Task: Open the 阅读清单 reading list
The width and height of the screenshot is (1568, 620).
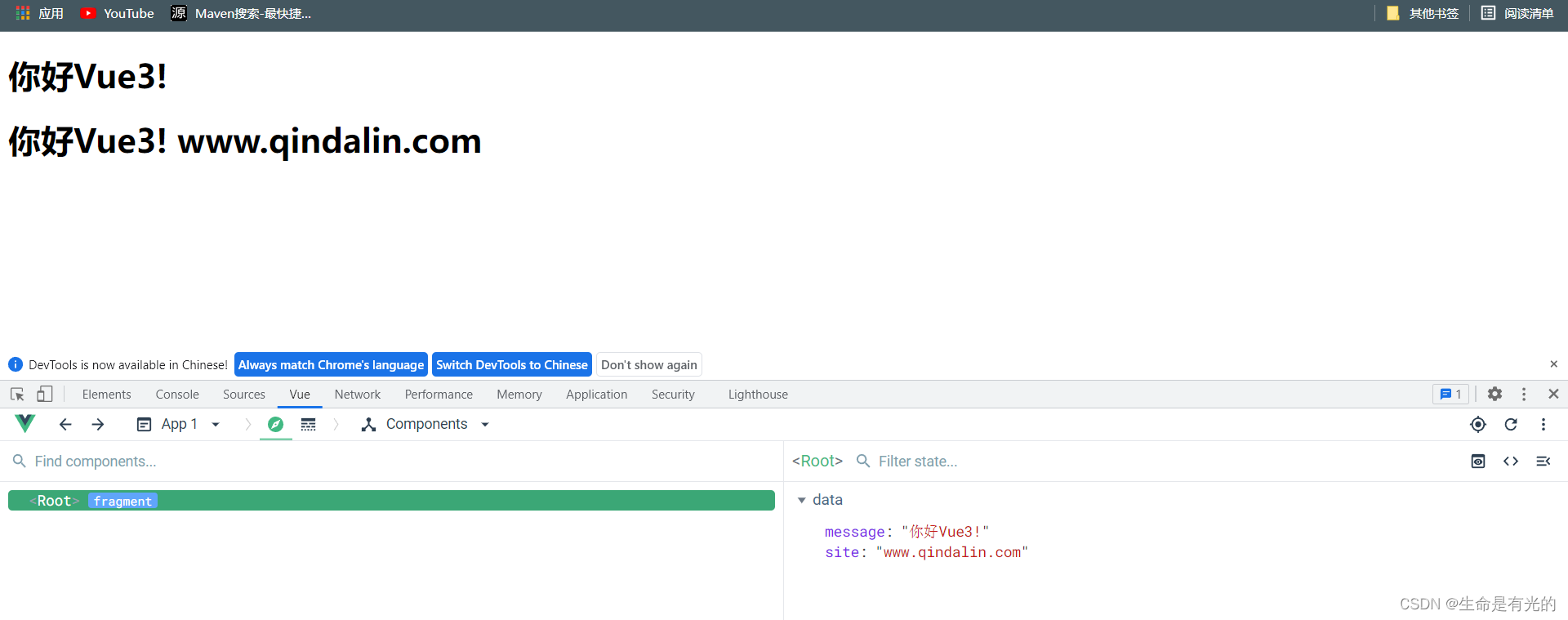Action: (x=1517, y=13)
